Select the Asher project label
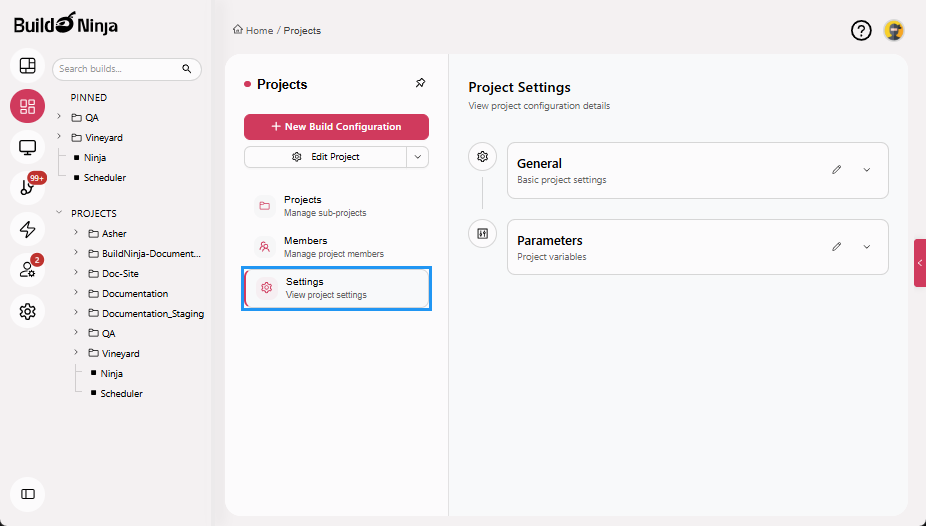Screen dimensions: 926x526 coord(114,234)
